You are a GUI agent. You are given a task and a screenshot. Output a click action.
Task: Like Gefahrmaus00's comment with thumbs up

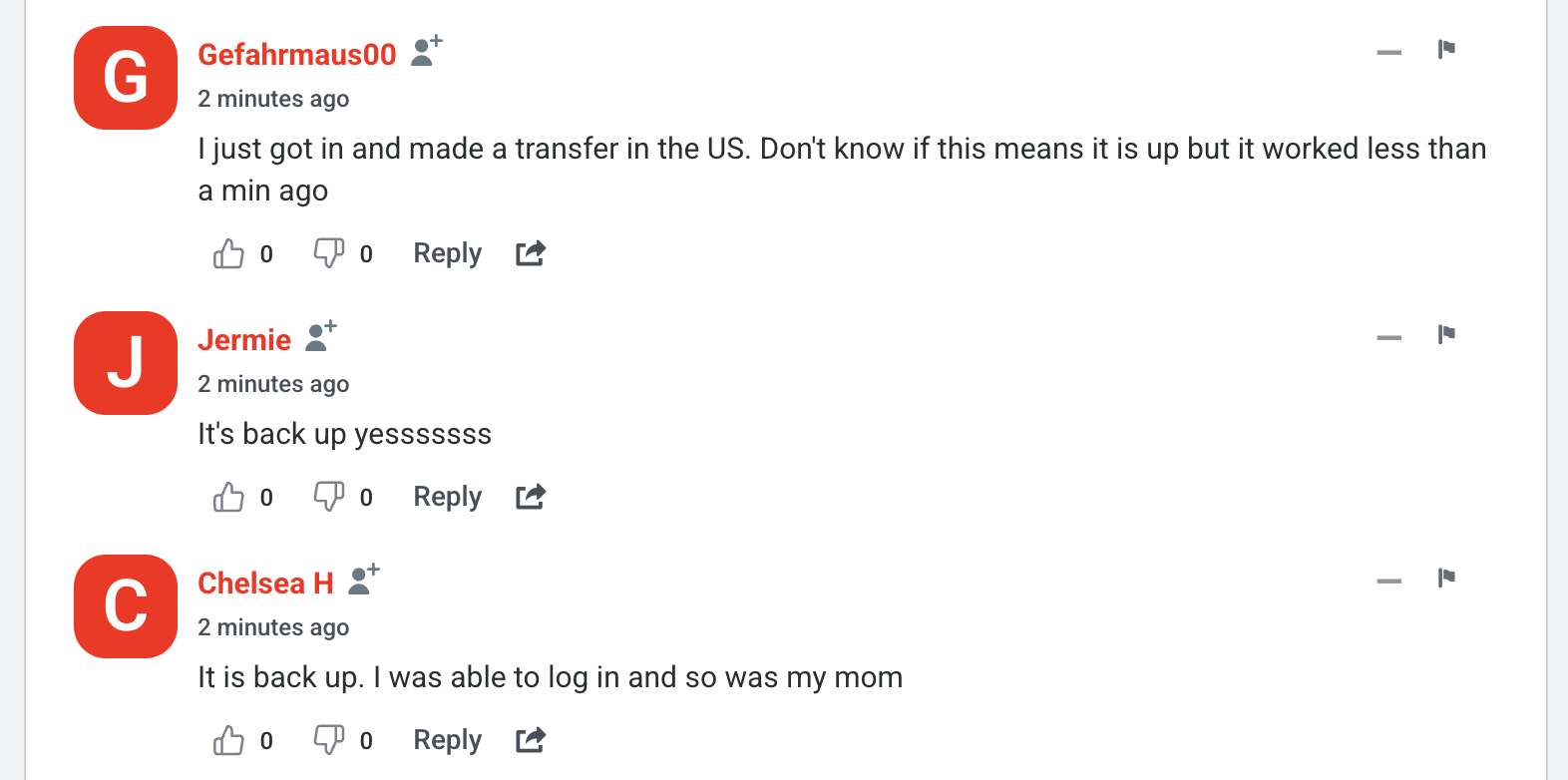coord(228,254)
